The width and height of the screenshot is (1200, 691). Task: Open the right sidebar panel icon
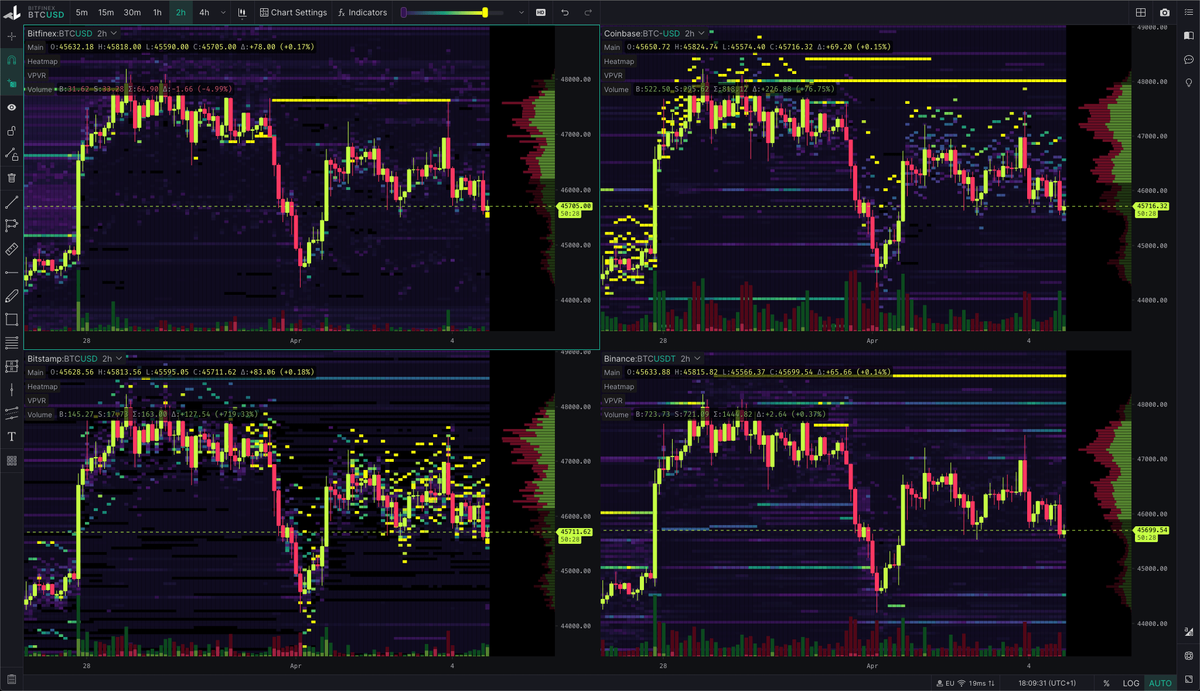pos(1189,36)
